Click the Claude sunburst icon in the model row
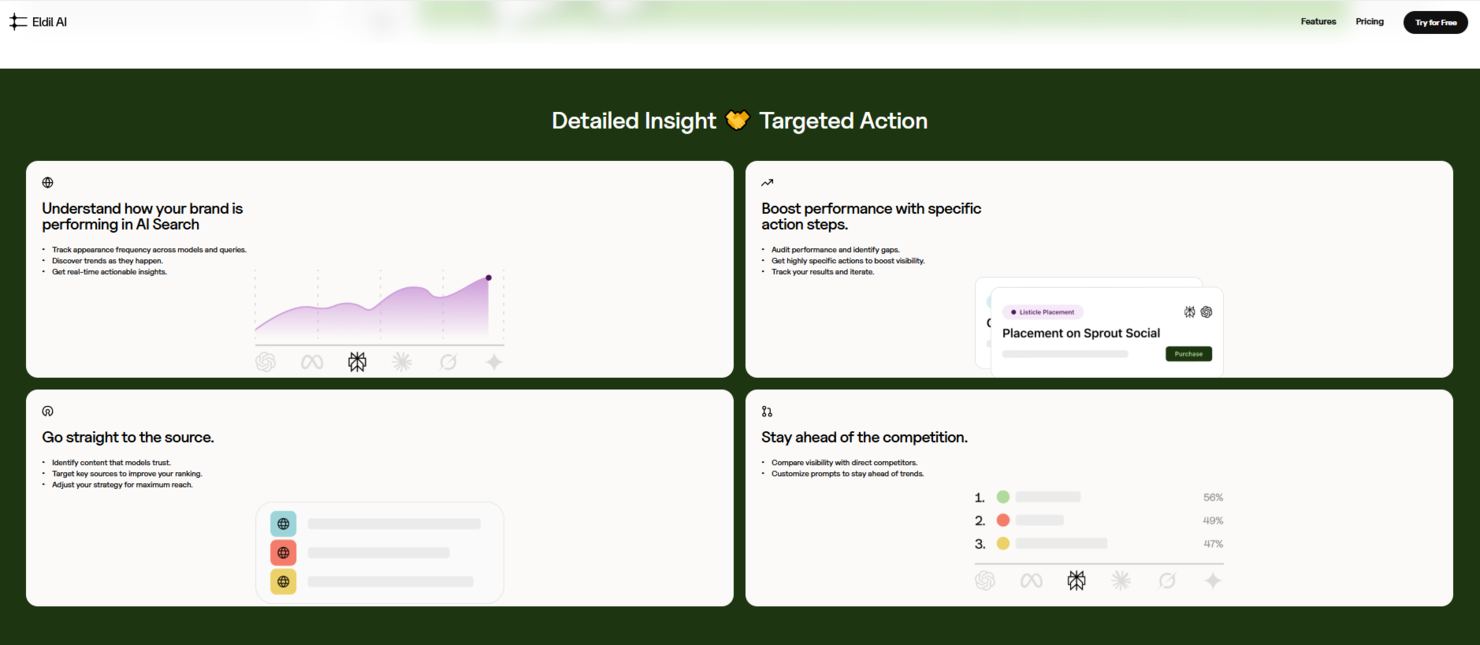Image resolution: width=1480 pixels, height=645 pixels. [402, 361]
